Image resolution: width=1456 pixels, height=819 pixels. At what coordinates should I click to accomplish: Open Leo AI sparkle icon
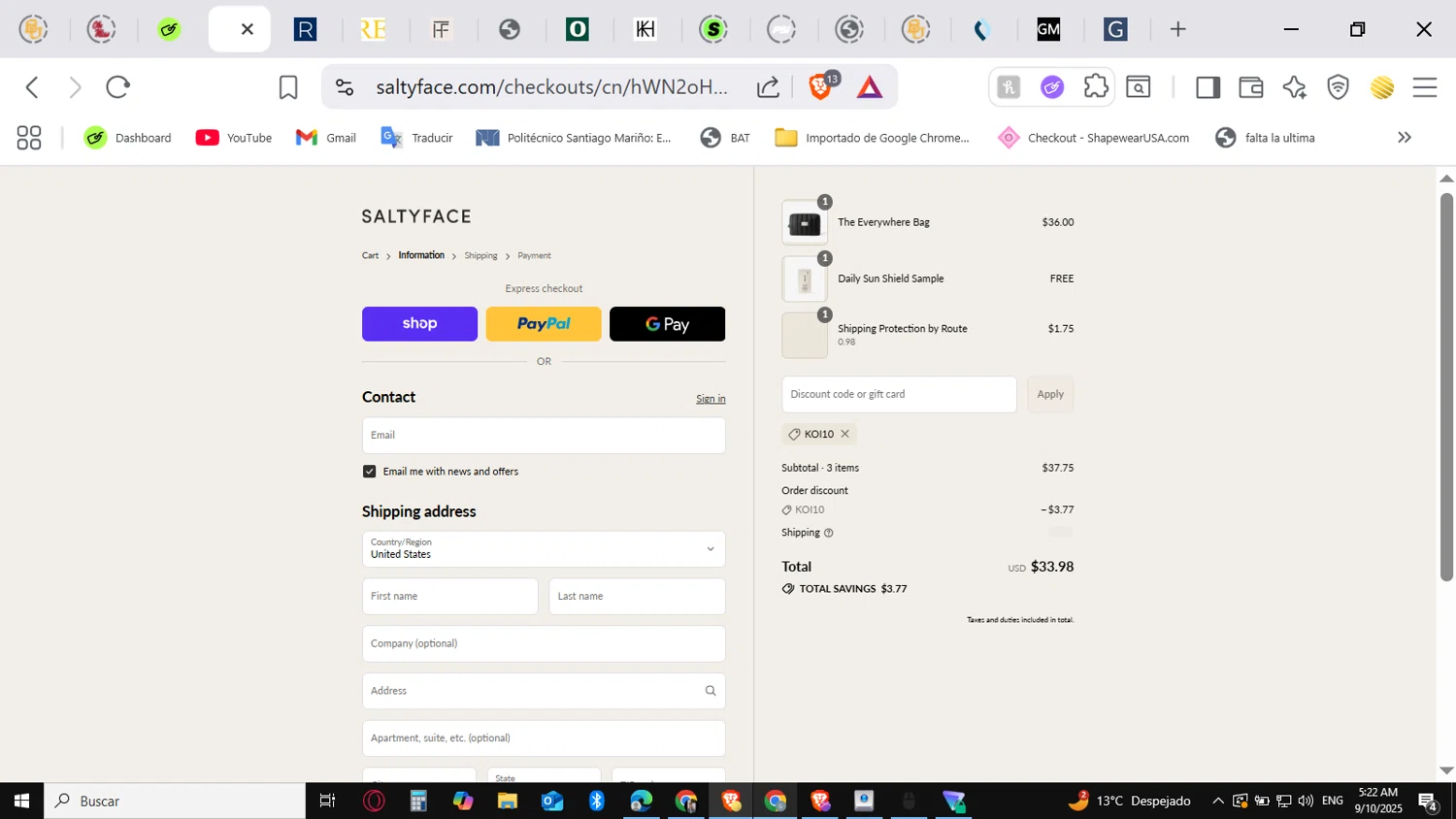[1294, 87]
